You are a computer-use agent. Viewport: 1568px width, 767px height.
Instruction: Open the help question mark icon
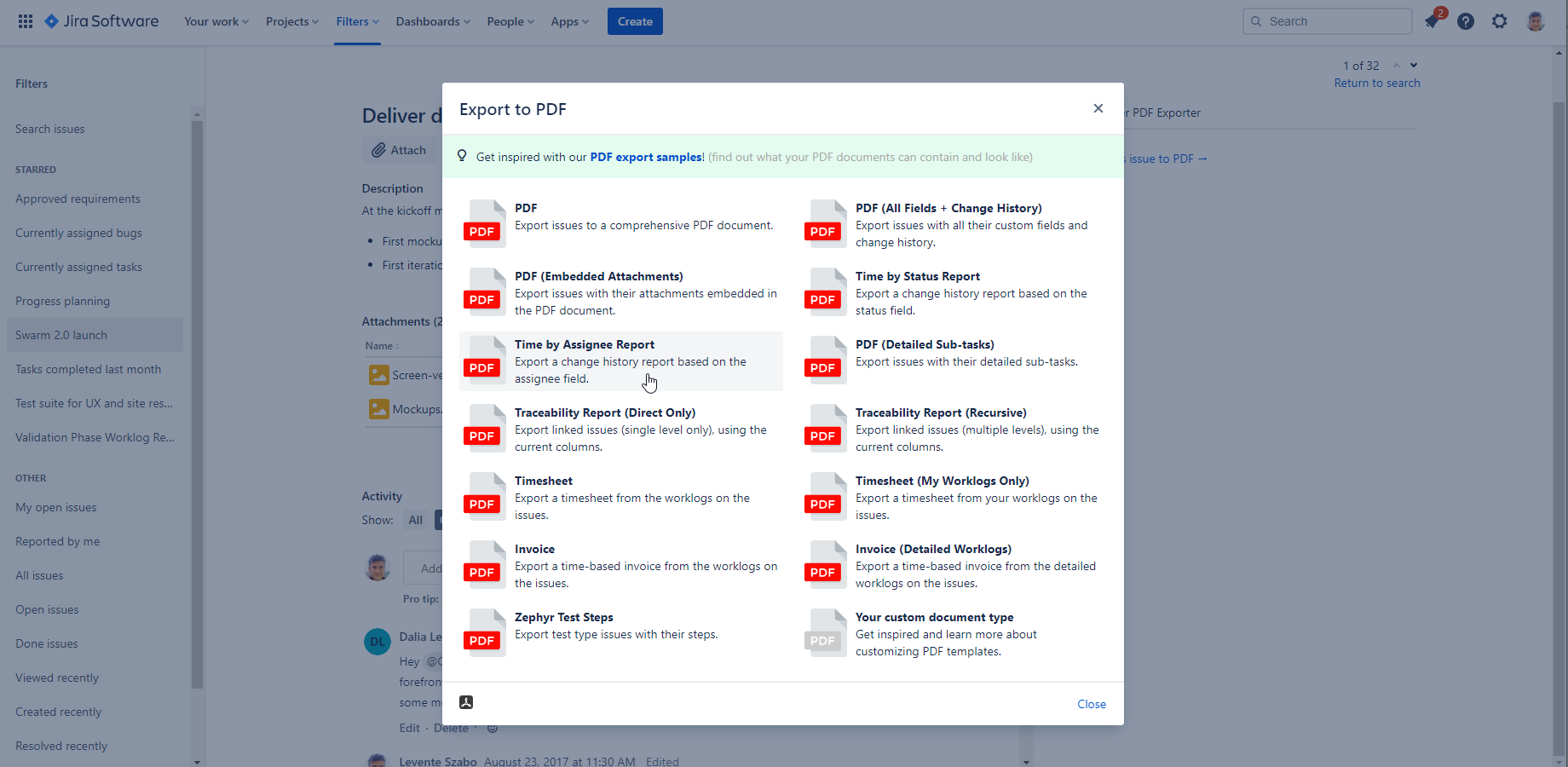coord(1466,21)
